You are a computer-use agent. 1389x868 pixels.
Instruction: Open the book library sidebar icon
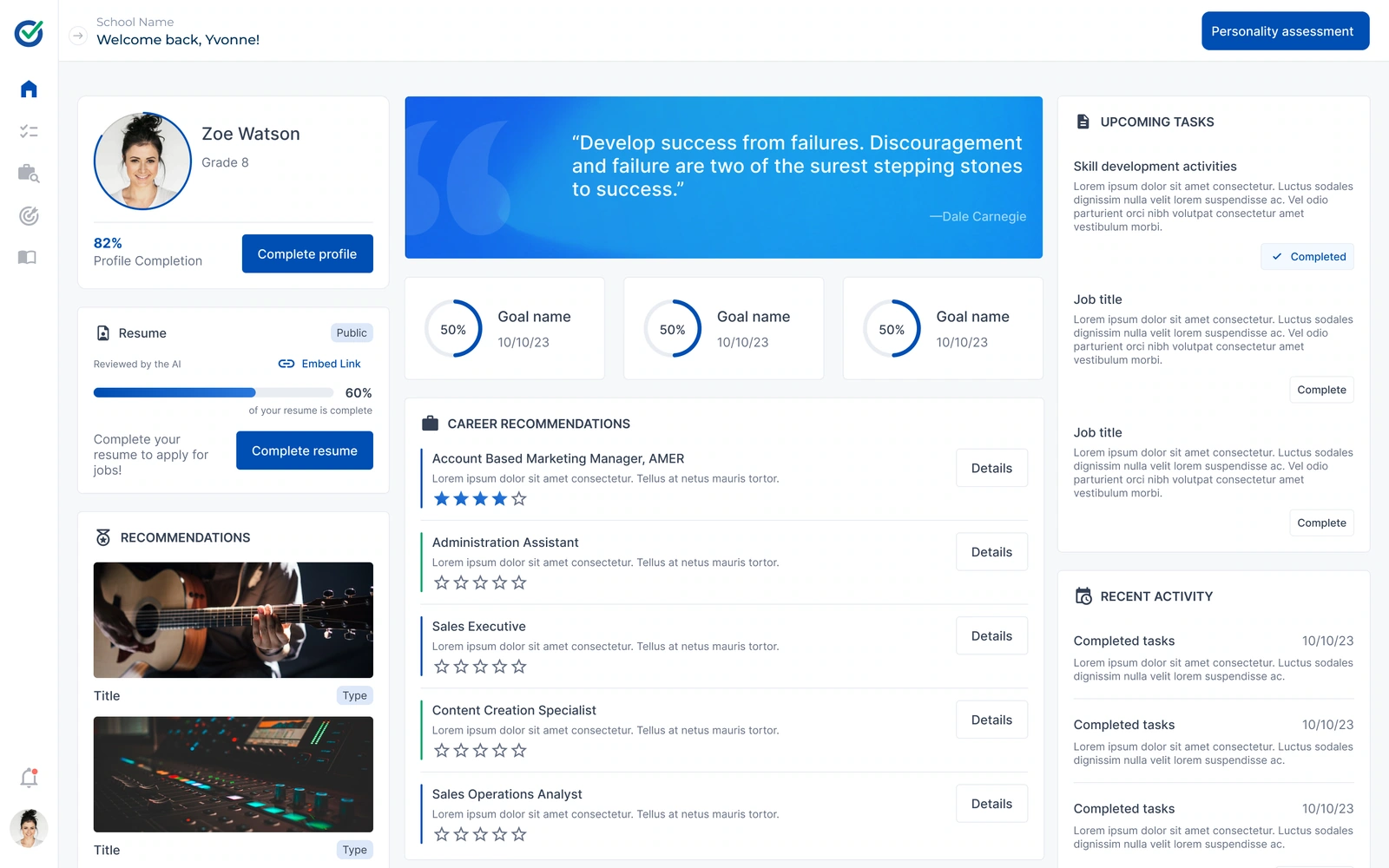pyautogui.click(x=28, y=257)
